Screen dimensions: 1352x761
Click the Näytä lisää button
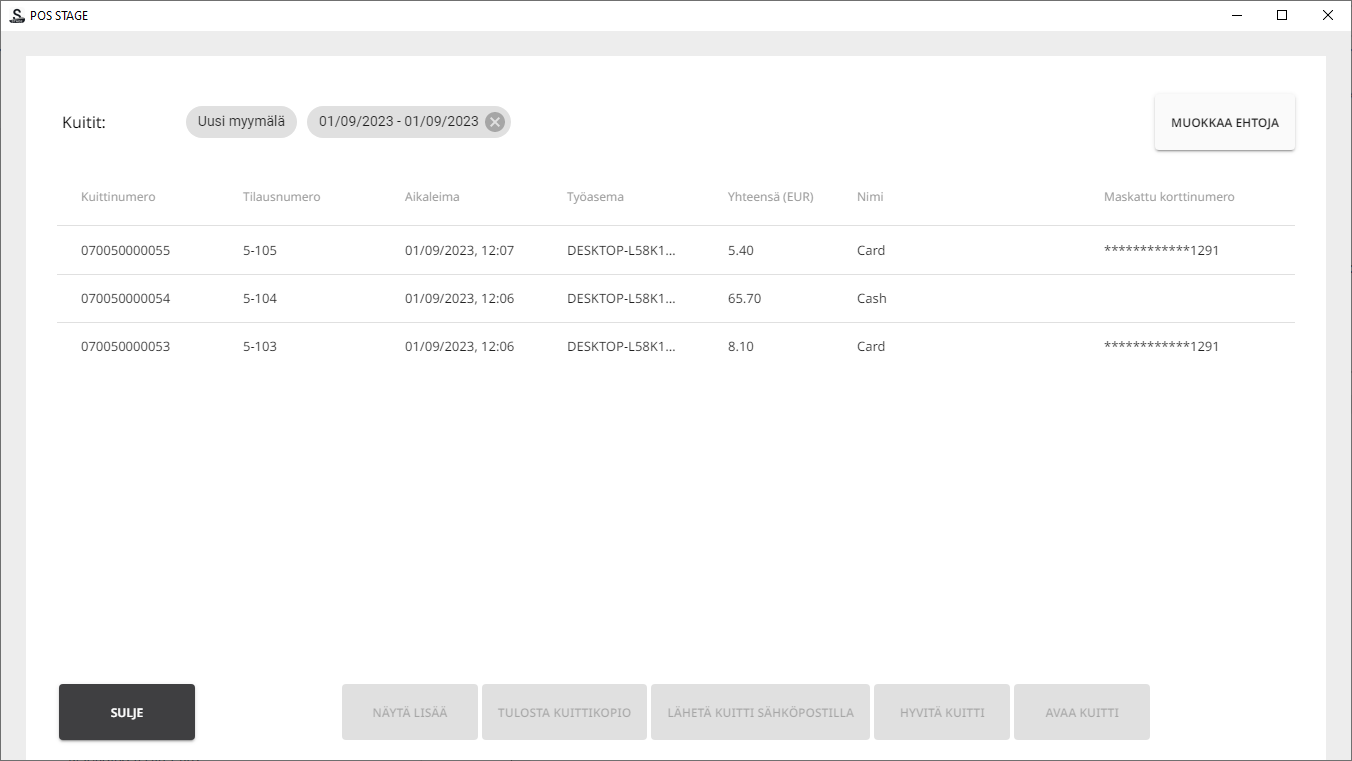pyautogui.click(x=410, y=713)
